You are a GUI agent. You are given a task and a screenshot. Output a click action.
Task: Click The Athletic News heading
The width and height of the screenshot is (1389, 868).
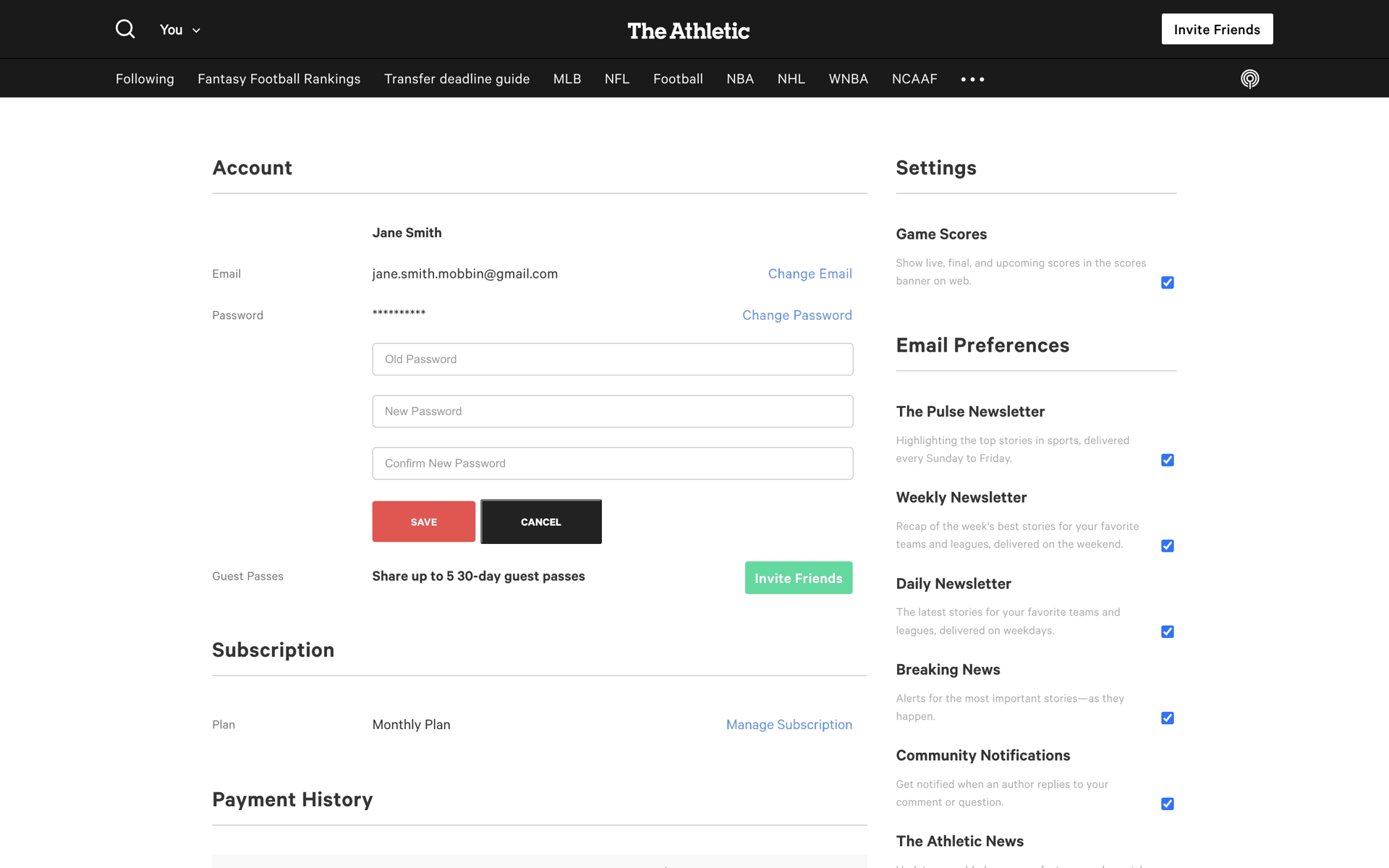coord(960,841)
